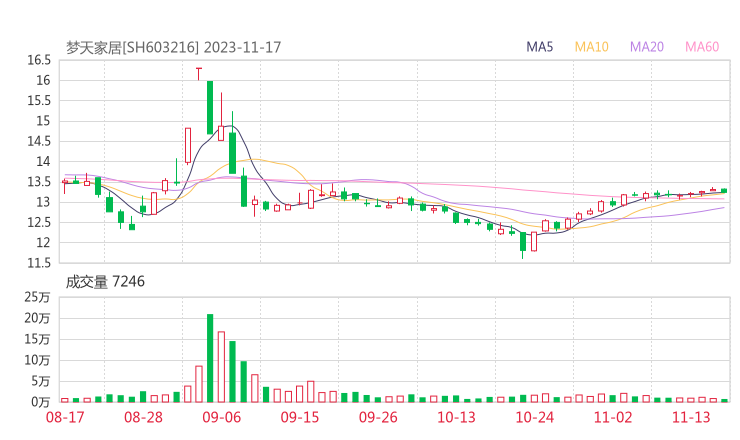Click the 11-13 date axis label
The height and width of the screenshot is (440, 740).
(691, 417)
